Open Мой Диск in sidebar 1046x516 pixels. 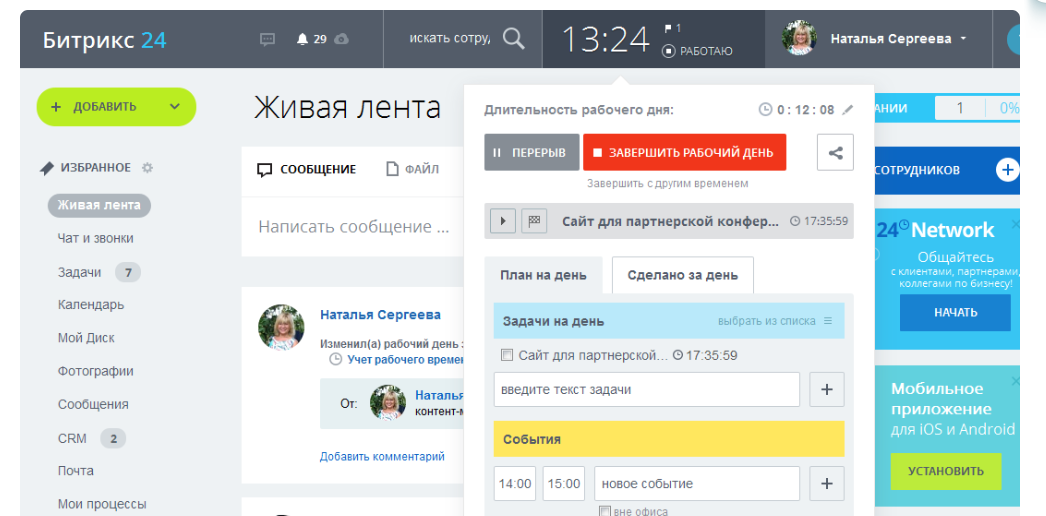click(86, 338)
